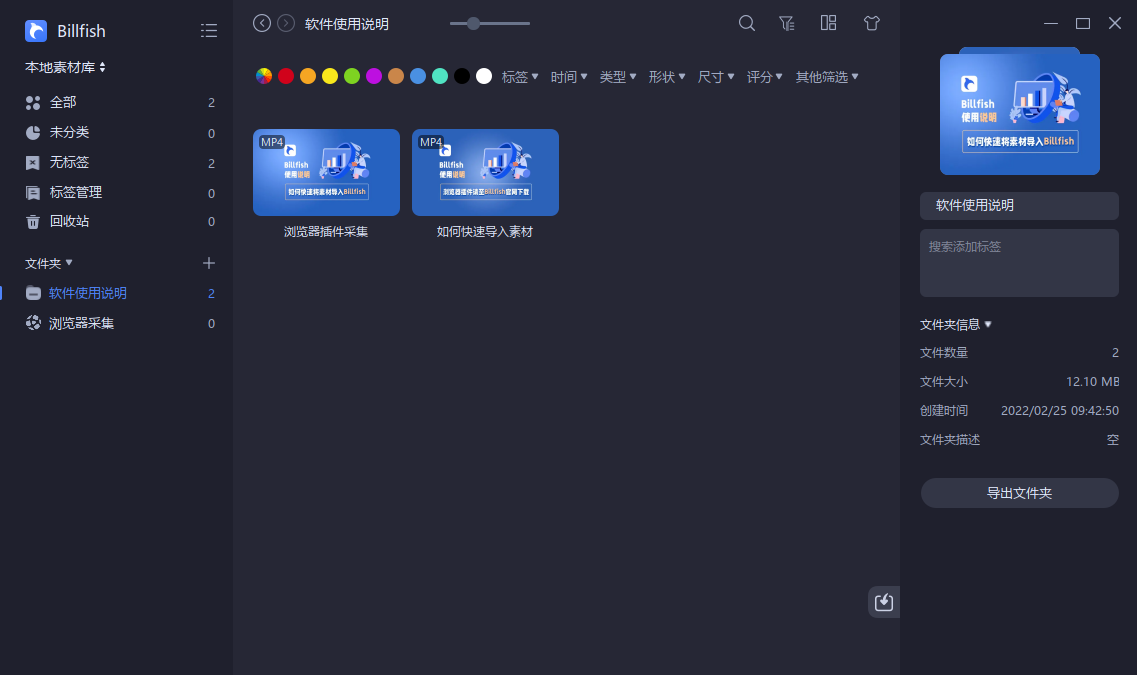This screenshot has width=1137, height=675.
Task: Click the 导出文件夹 button
Action: [1019, 493]
